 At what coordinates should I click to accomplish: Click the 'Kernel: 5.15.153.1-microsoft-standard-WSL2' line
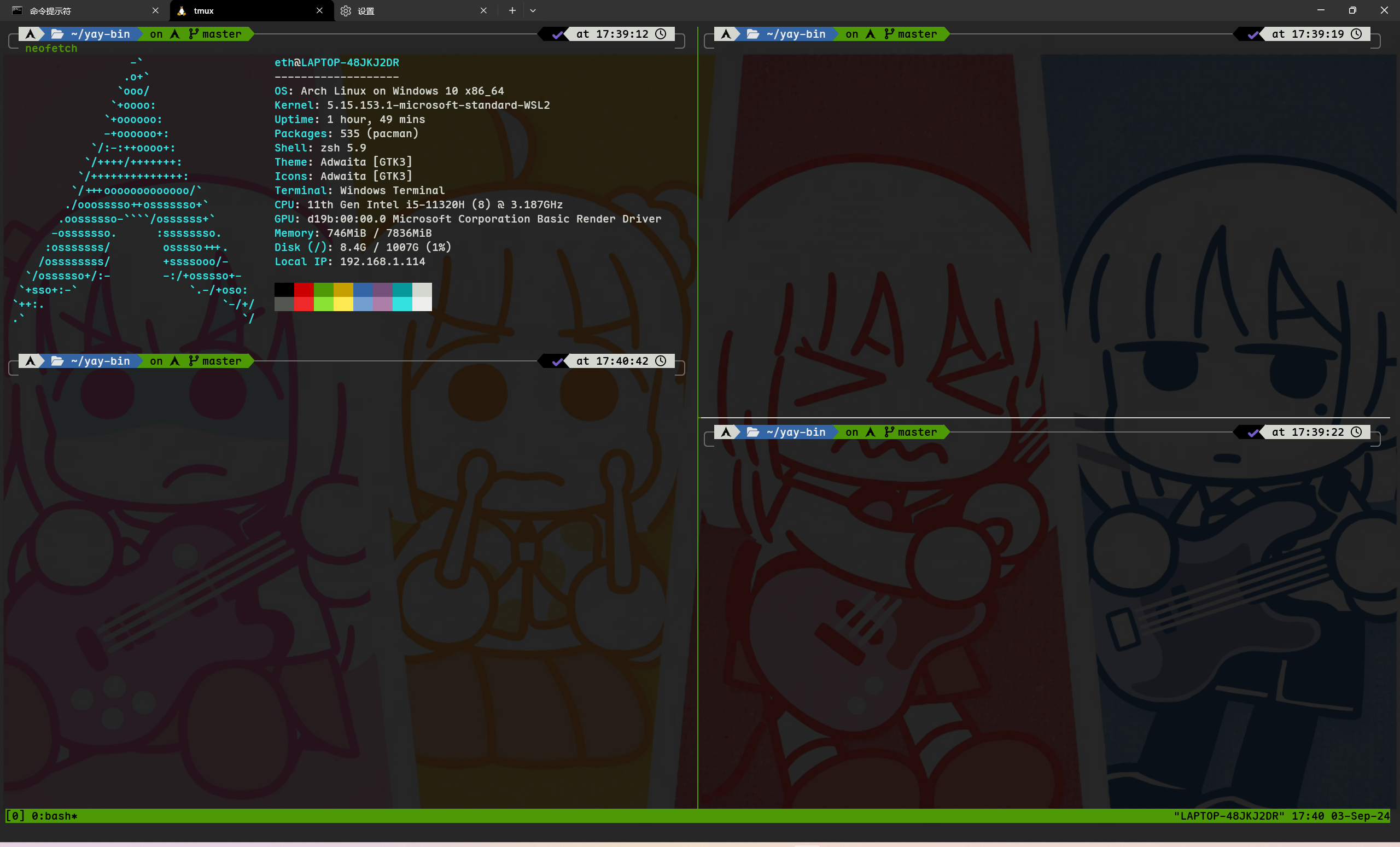click(412, 105)
